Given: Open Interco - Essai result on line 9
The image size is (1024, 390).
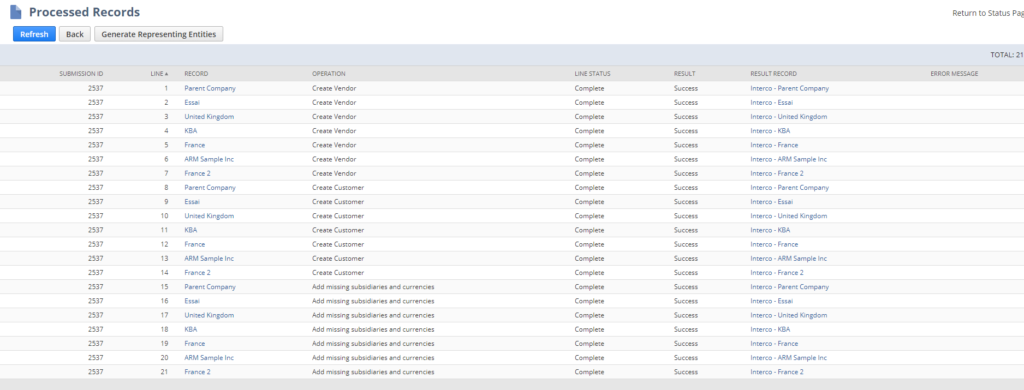Looking at the screenshot, I should (772, 202).
